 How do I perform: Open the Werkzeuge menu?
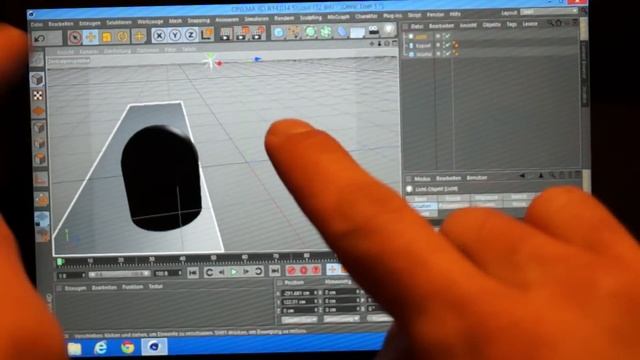[x=150, y=22]
